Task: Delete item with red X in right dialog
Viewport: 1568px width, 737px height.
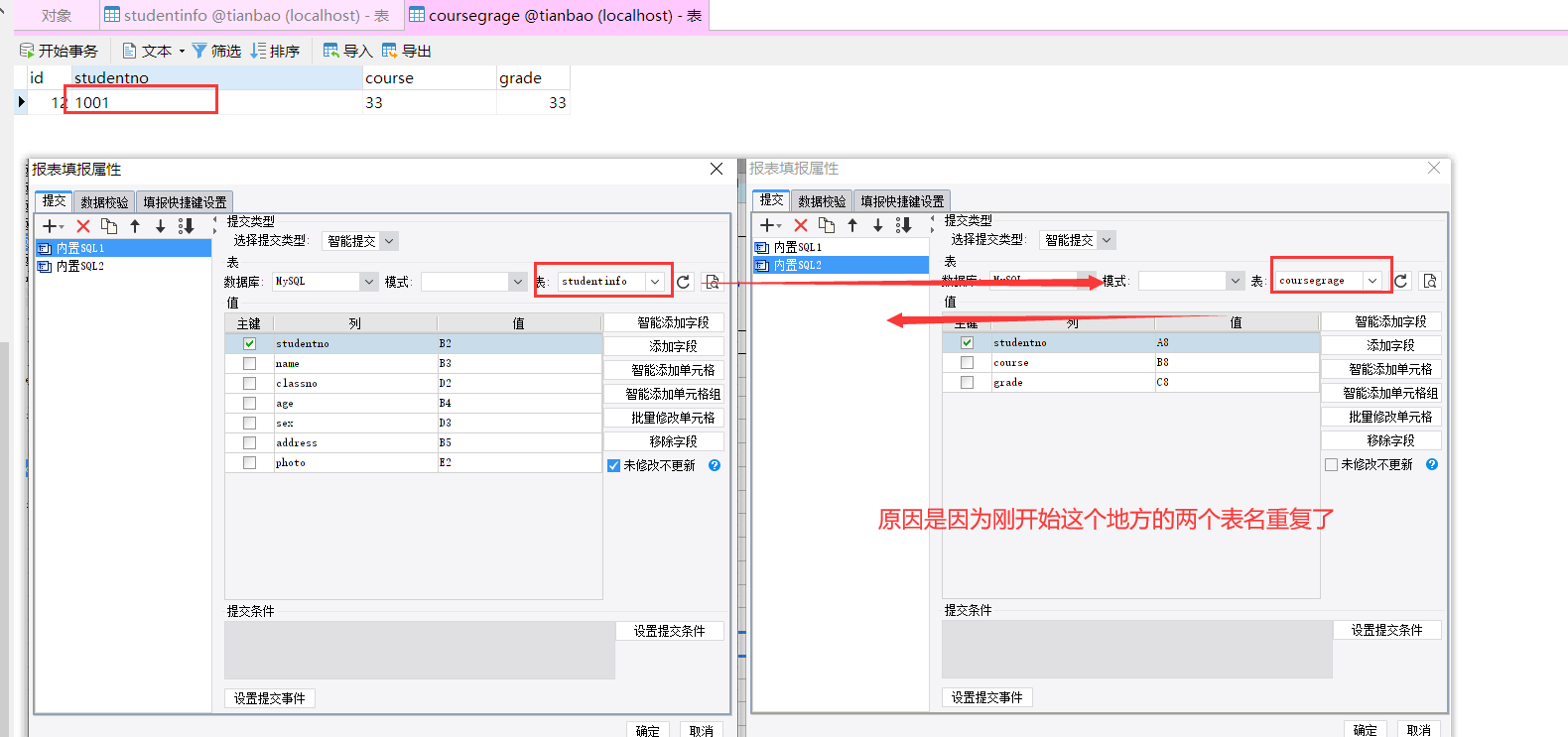Action: point(801,225)
